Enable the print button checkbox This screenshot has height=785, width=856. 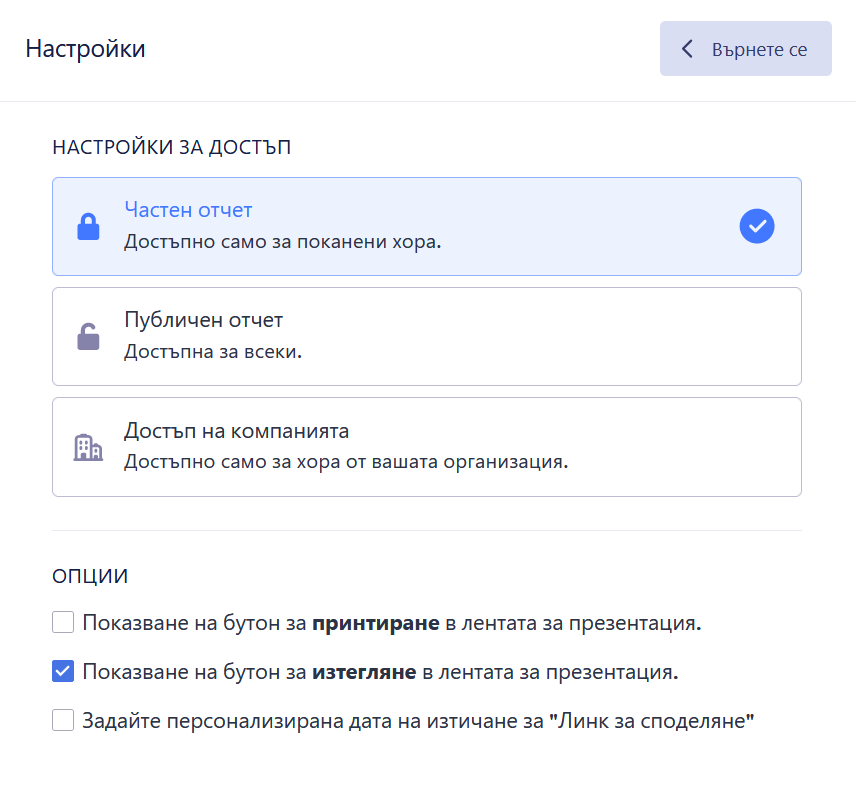(x=64, y=623)
